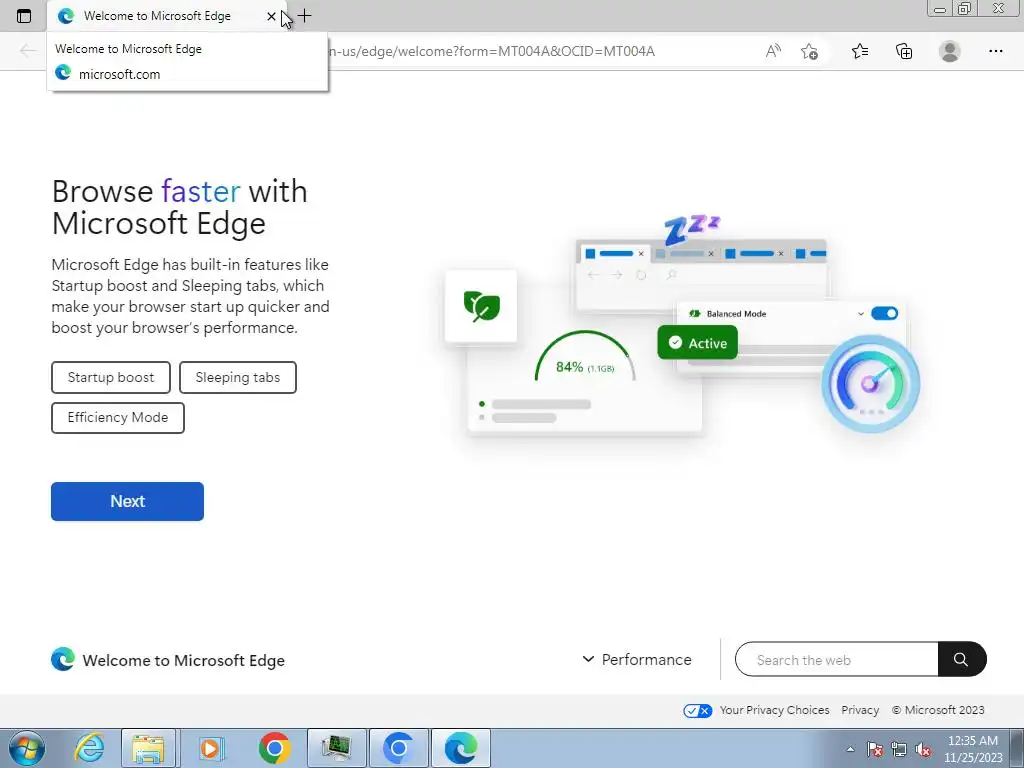Screen dimensions: 1024x768
Task: Click the Read aloud icon in address bar
Action: [x=773, y=51]
